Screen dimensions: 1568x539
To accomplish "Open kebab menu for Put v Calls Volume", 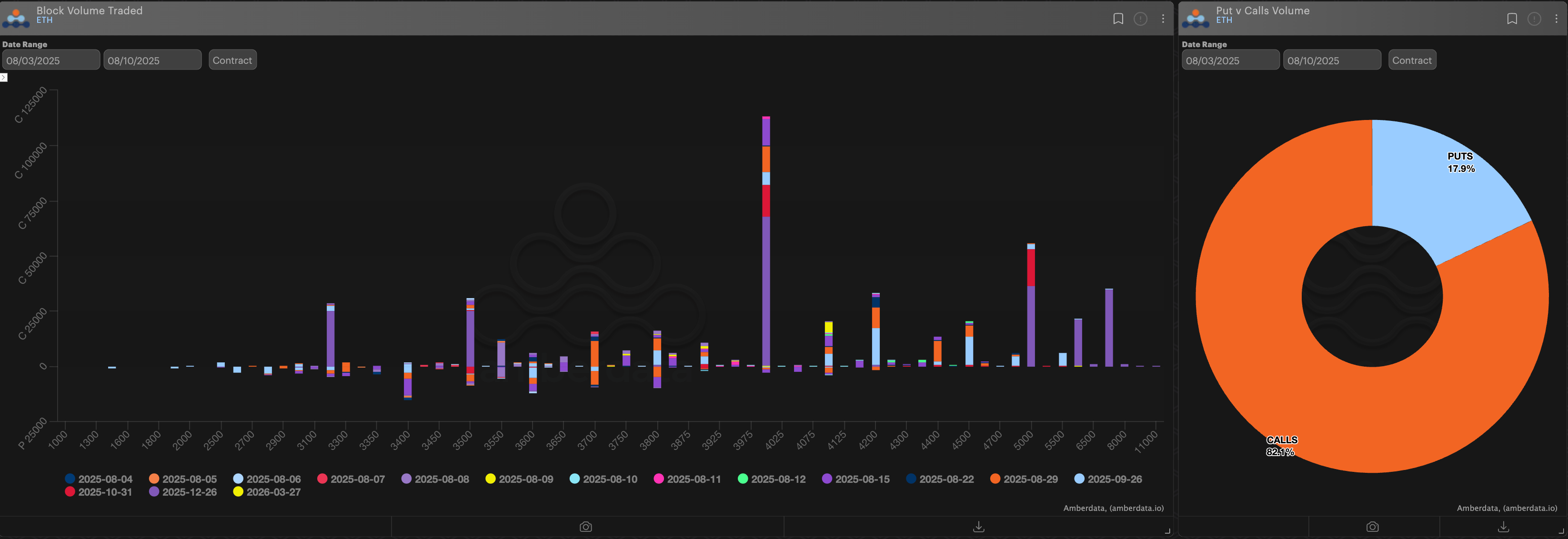I will pyautogui.click(x=1557, y=19).
